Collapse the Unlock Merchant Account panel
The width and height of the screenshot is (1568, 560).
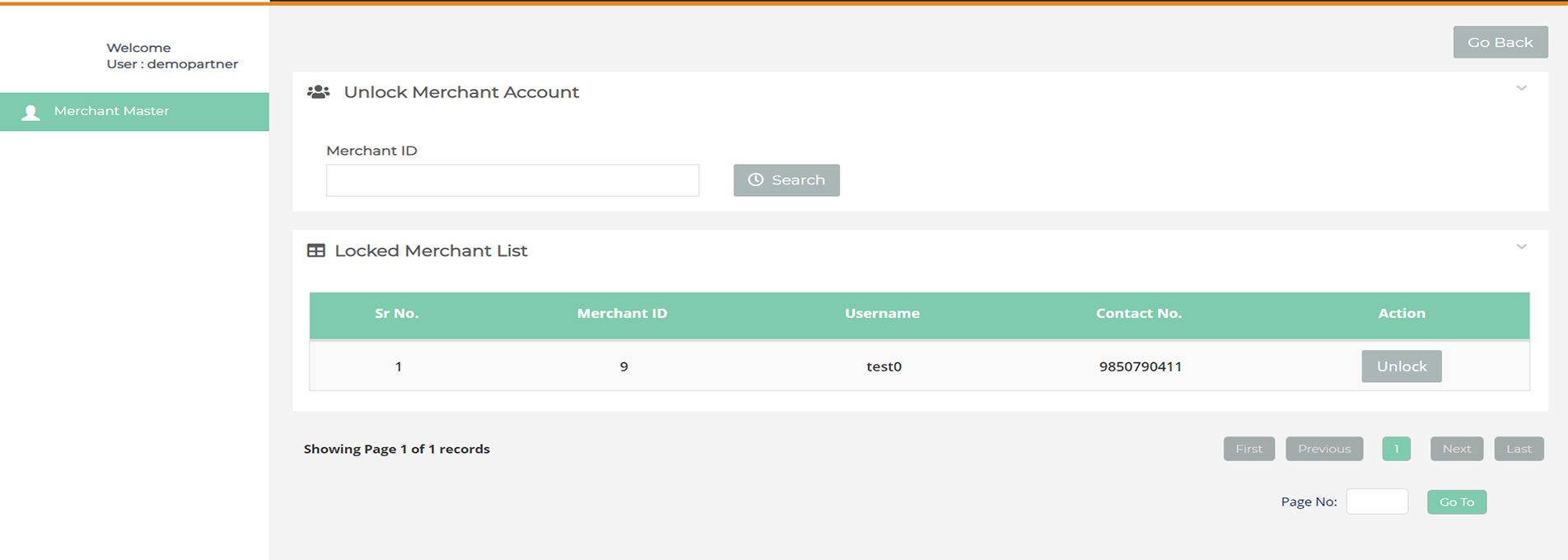point(1521,88)
